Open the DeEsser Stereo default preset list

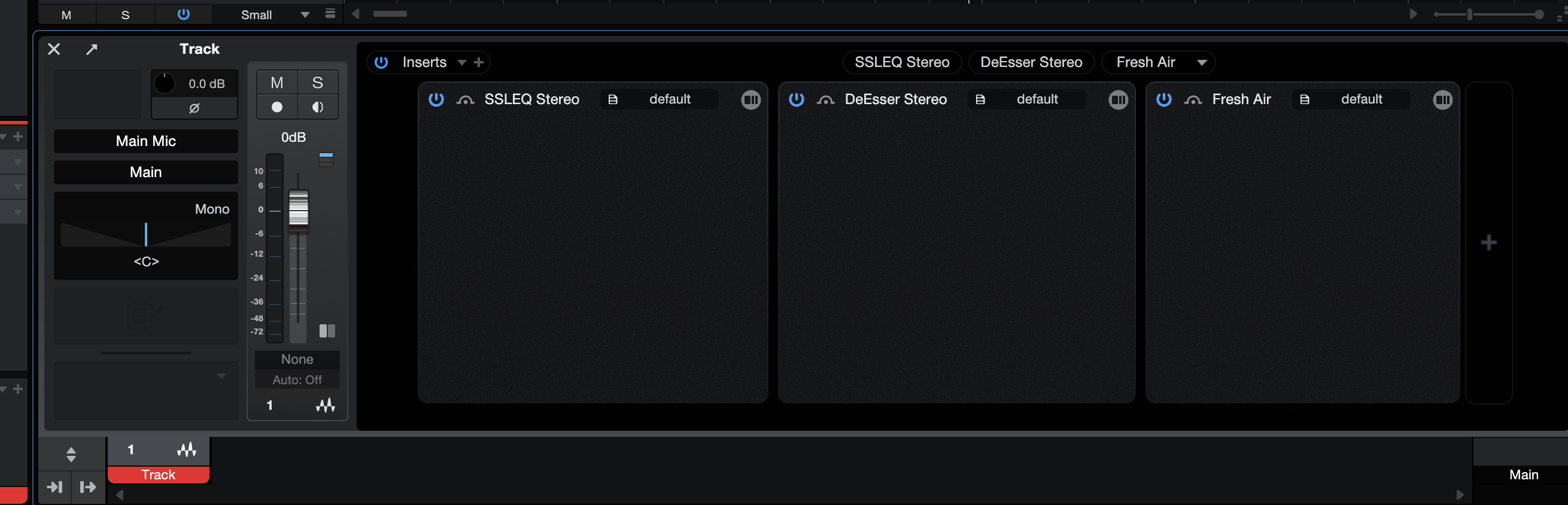click(1037, 99)
